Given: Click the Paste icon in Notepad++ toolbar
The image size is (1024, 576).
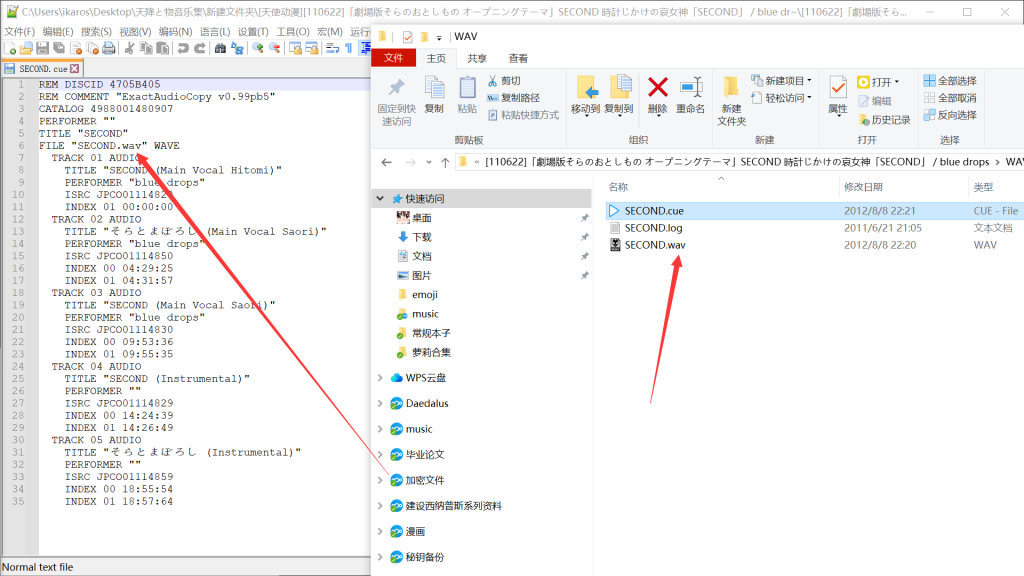Looking at the screenshot, I should click(163, 48).
